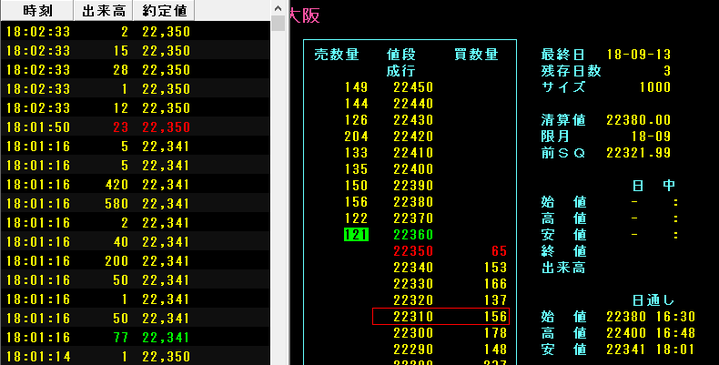Select the 18:02:33 trade with volume 12
Image resolution: width=719 pixels, height=365 pixels.
135,108
